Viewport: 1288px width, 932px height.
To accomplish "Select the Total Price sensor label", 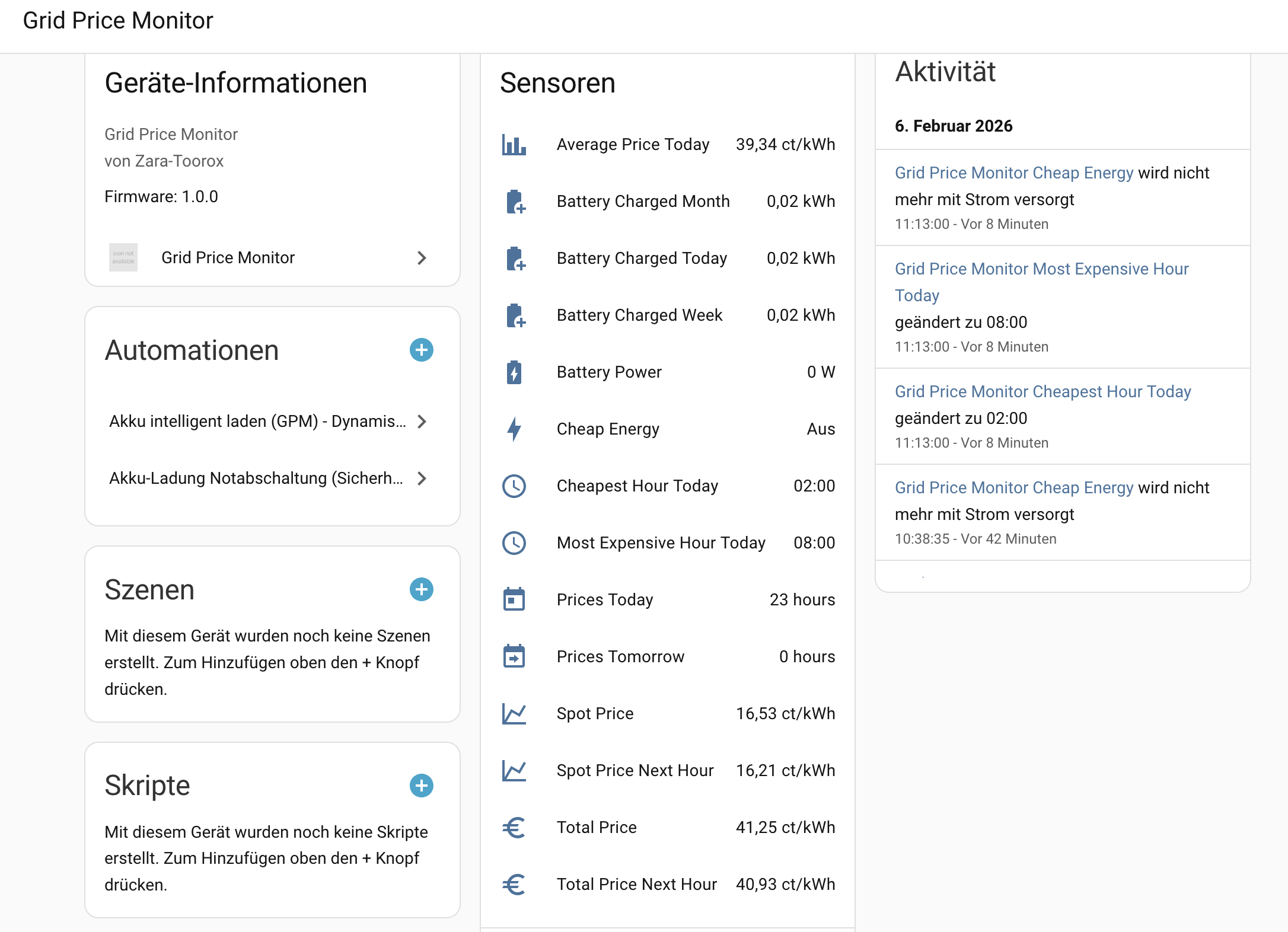I will [x=597, y=828].
